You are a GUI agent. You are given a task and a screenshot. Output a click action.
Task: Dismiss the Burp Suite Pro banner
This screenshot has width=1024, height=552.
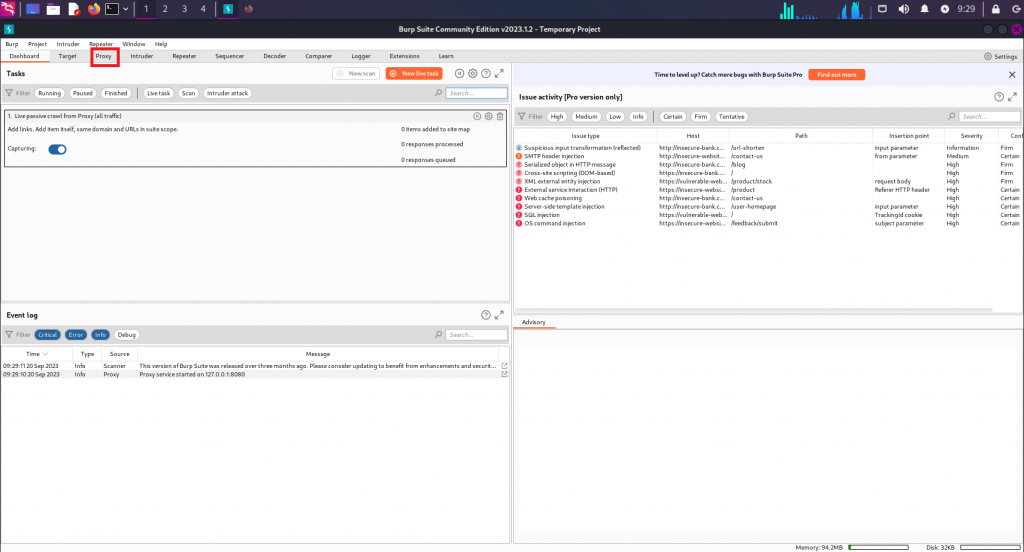click(1012, 74)
